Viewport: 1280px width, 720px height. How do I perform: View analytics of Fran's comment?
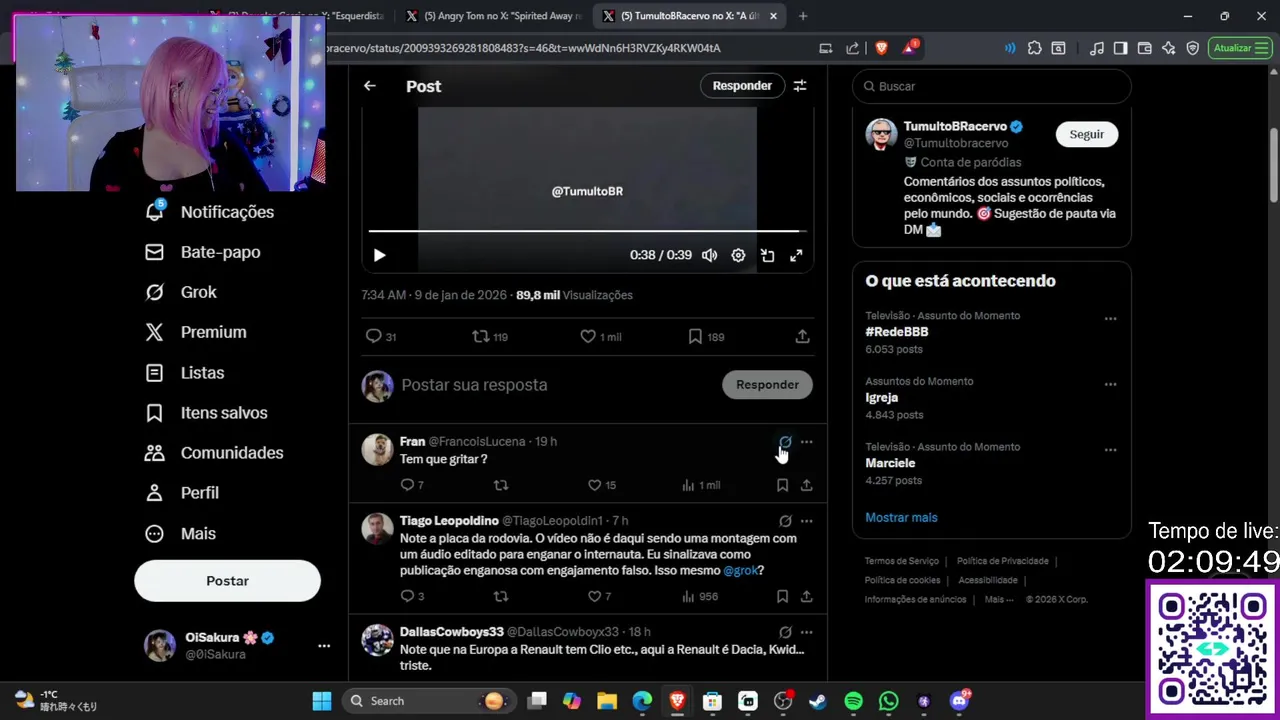(x=700, y=485)
